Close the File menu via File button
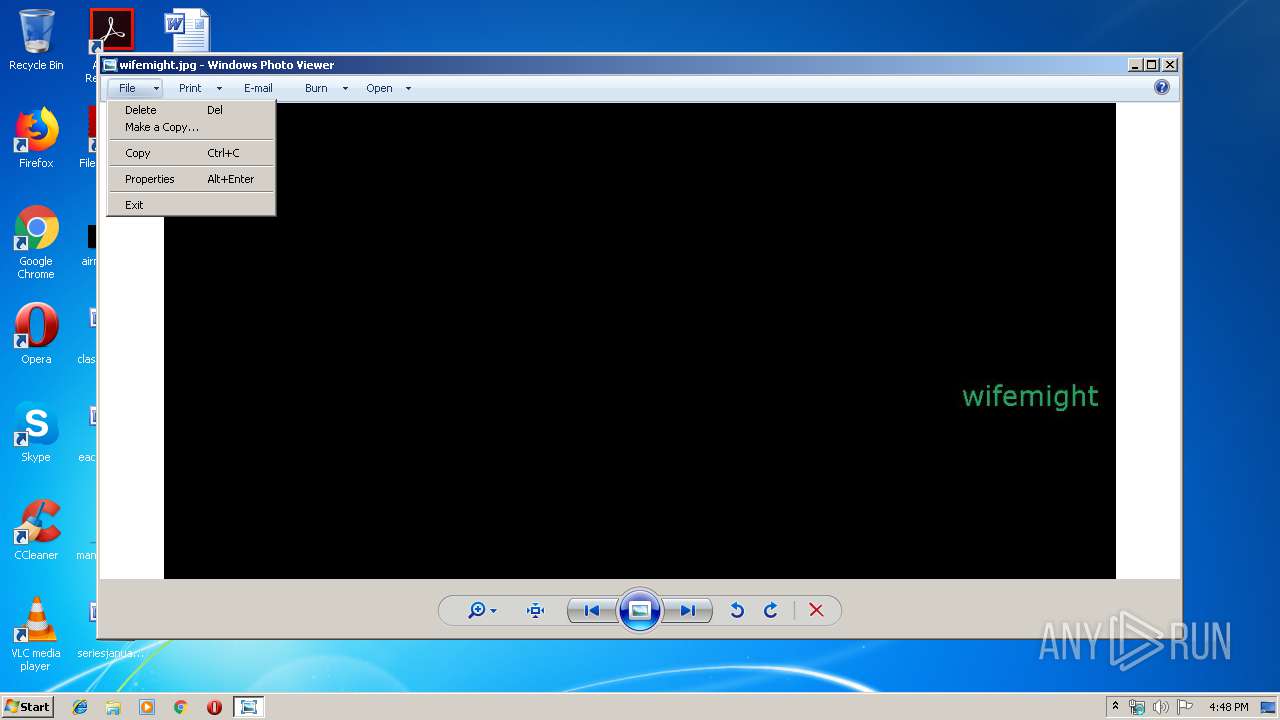The width and height of the screenshot is (1280, 720). pyautogui.click(x=136, y=88)
